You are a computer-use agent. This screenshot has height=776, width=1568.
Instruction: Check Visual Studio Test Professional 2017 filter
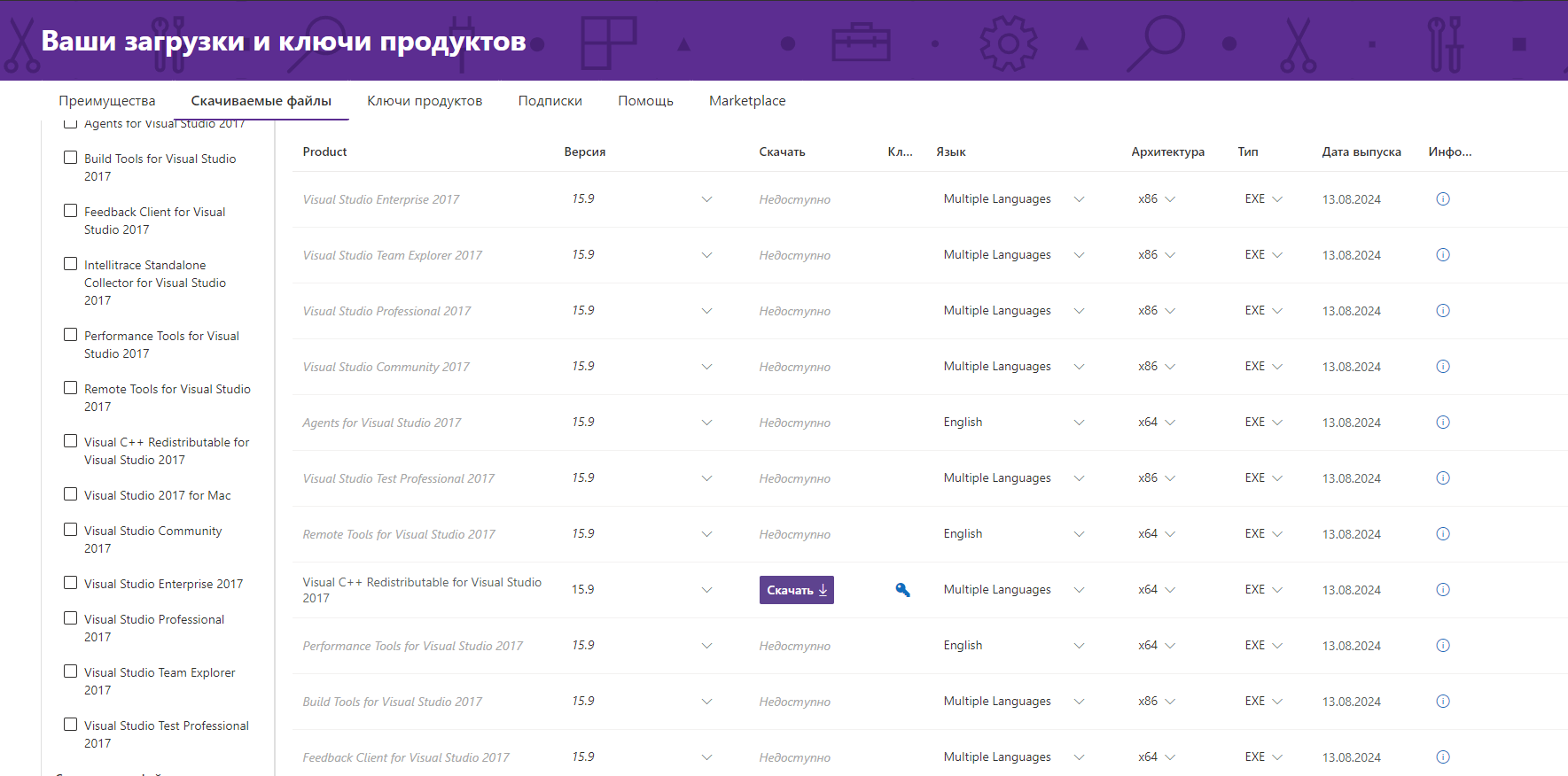tap(70, 725)
